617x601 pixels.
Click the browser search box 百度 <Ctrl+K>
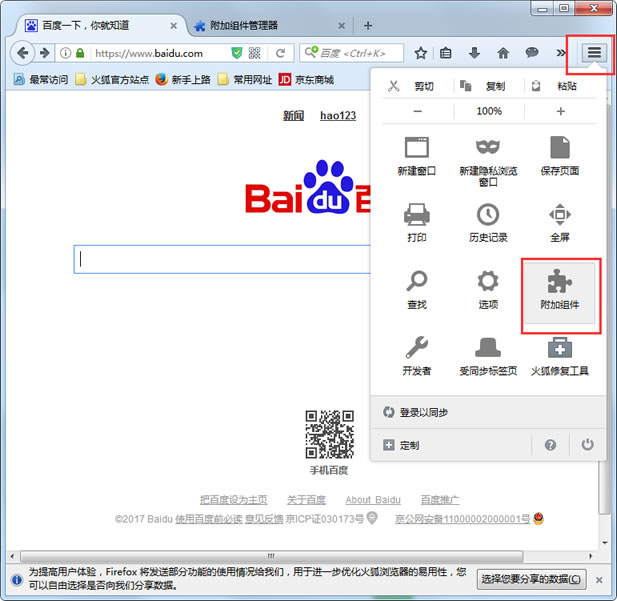351,53
